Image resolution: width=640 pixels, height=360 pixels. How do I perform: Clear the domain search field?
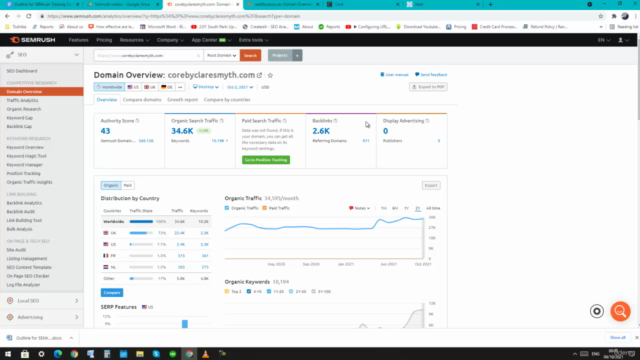[x=198, y=56]
